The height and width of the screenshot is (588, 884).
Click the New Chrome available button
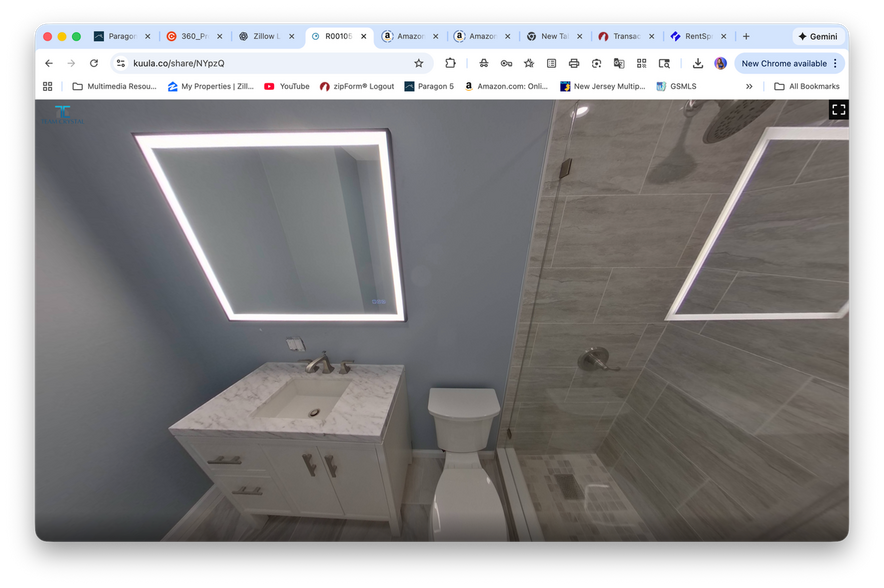pos(789,63)
